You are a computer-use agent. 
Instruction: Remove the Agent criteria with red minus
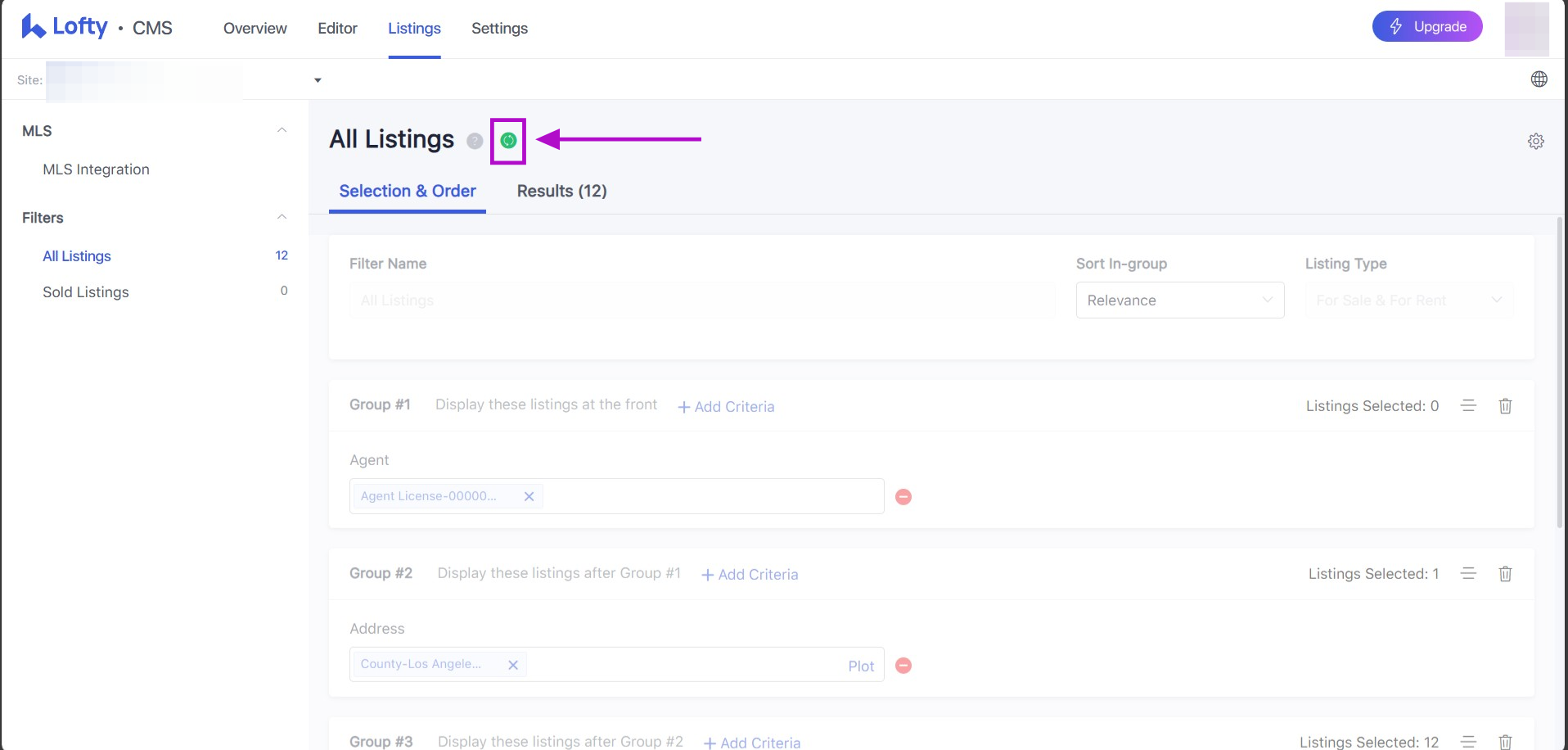click(903, 497)
